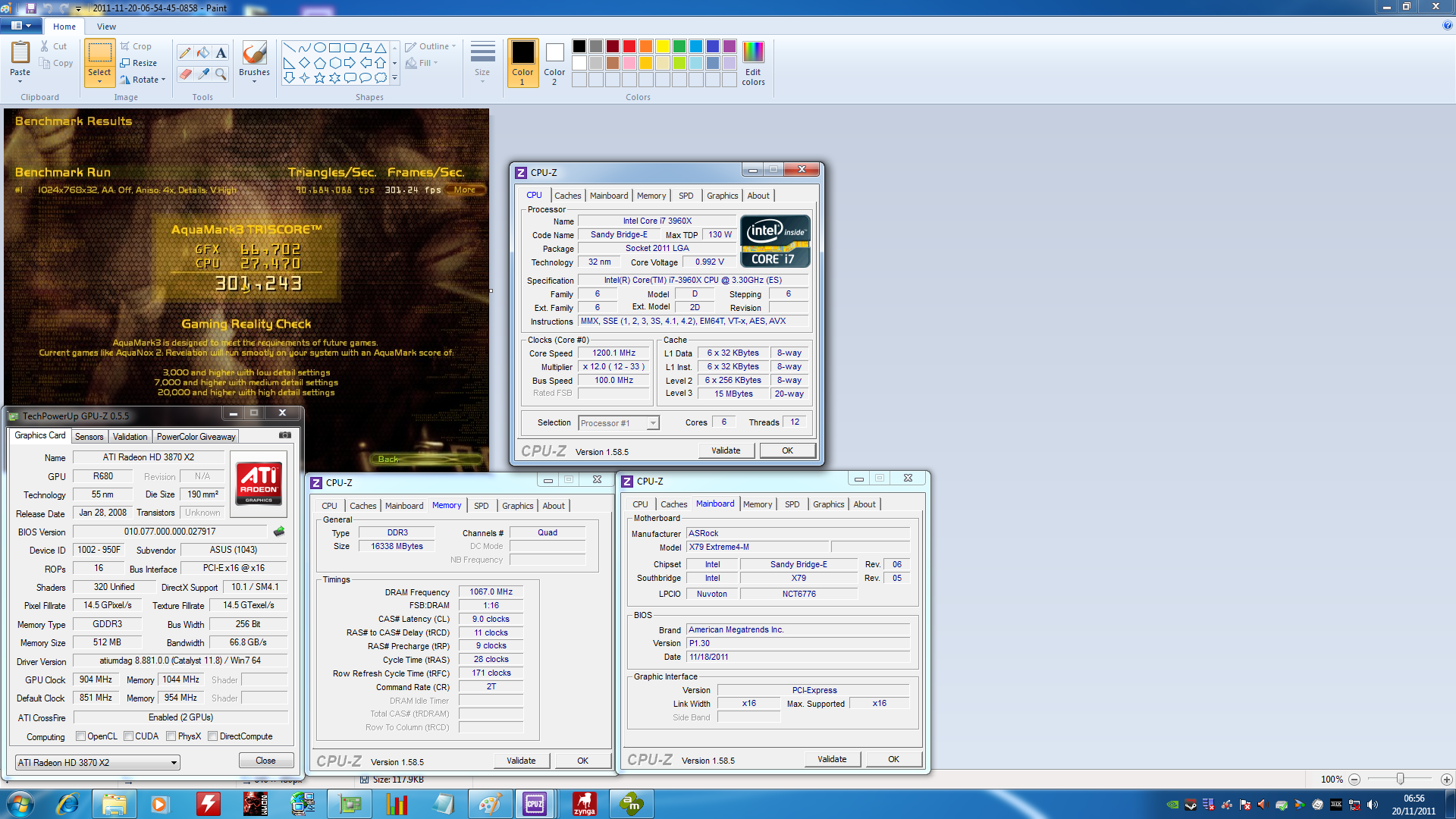Click the Resize image button
1456x819 pixels.
(139, 63)
